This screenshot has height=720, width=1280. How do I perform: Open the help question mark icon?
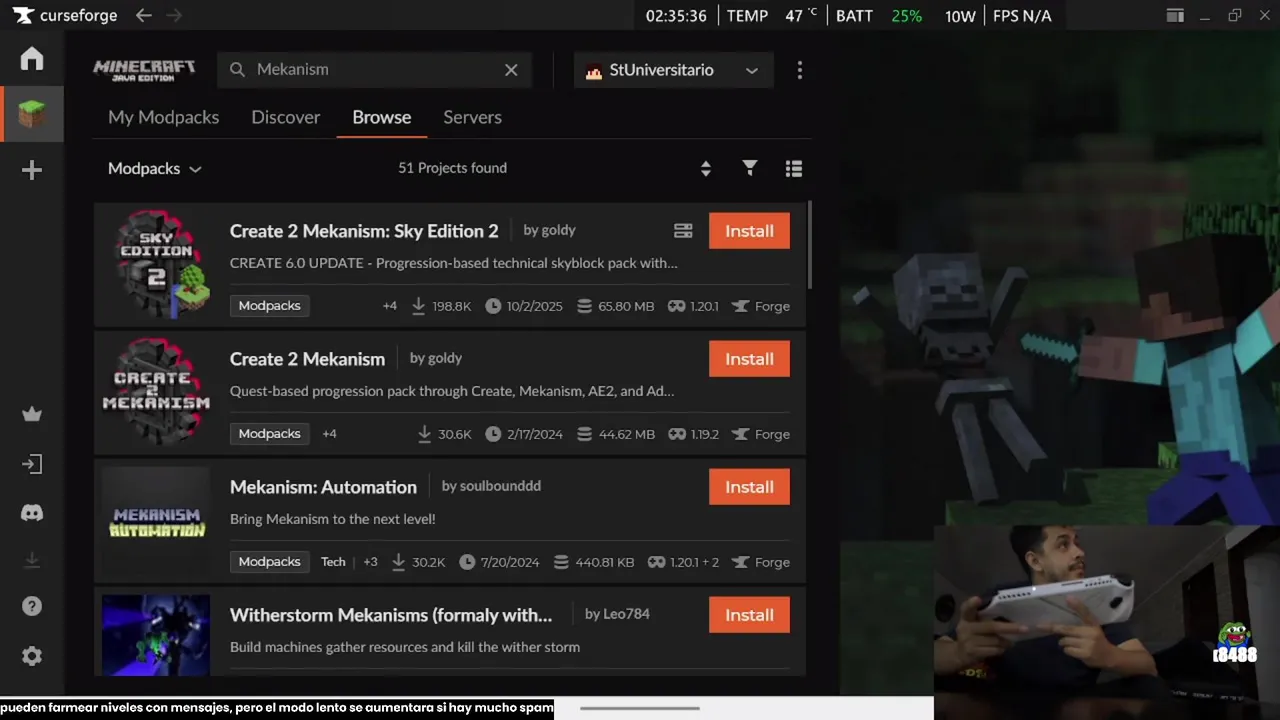(32, 607)
